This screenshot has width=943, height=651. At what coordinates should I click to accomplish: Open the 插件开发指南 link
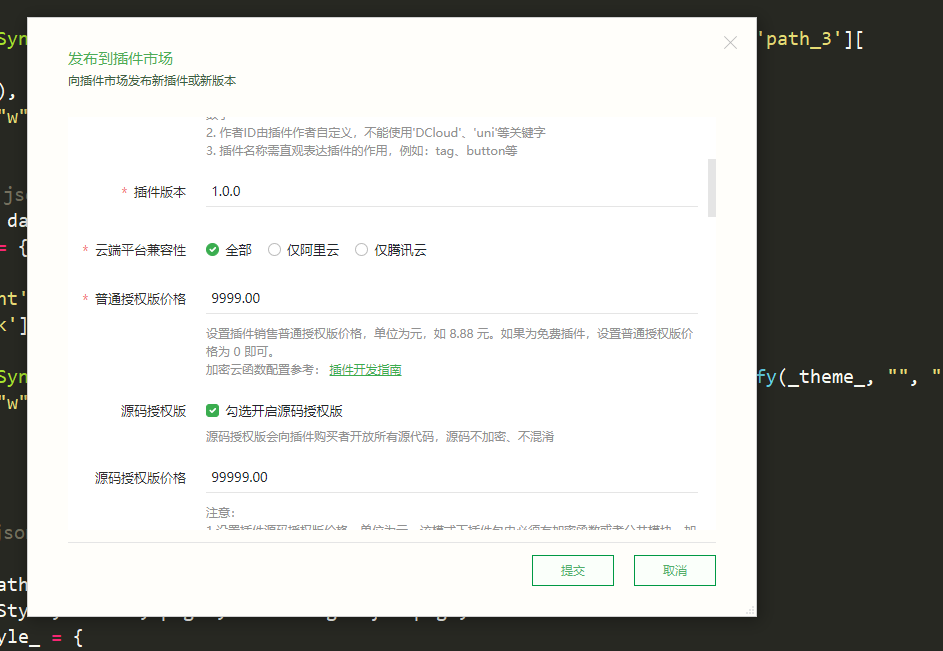365,370
